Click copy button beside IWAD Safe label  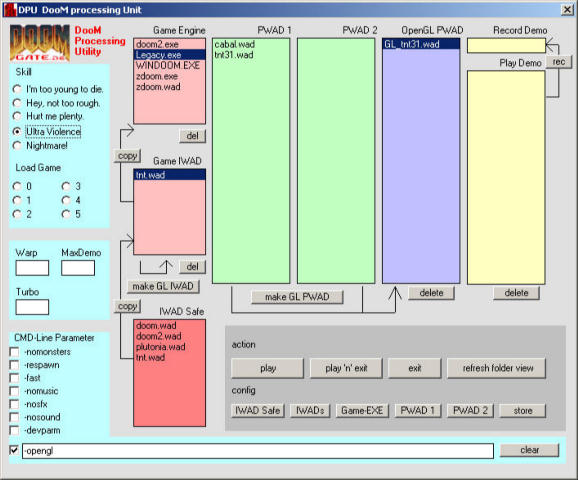point(128,306)
